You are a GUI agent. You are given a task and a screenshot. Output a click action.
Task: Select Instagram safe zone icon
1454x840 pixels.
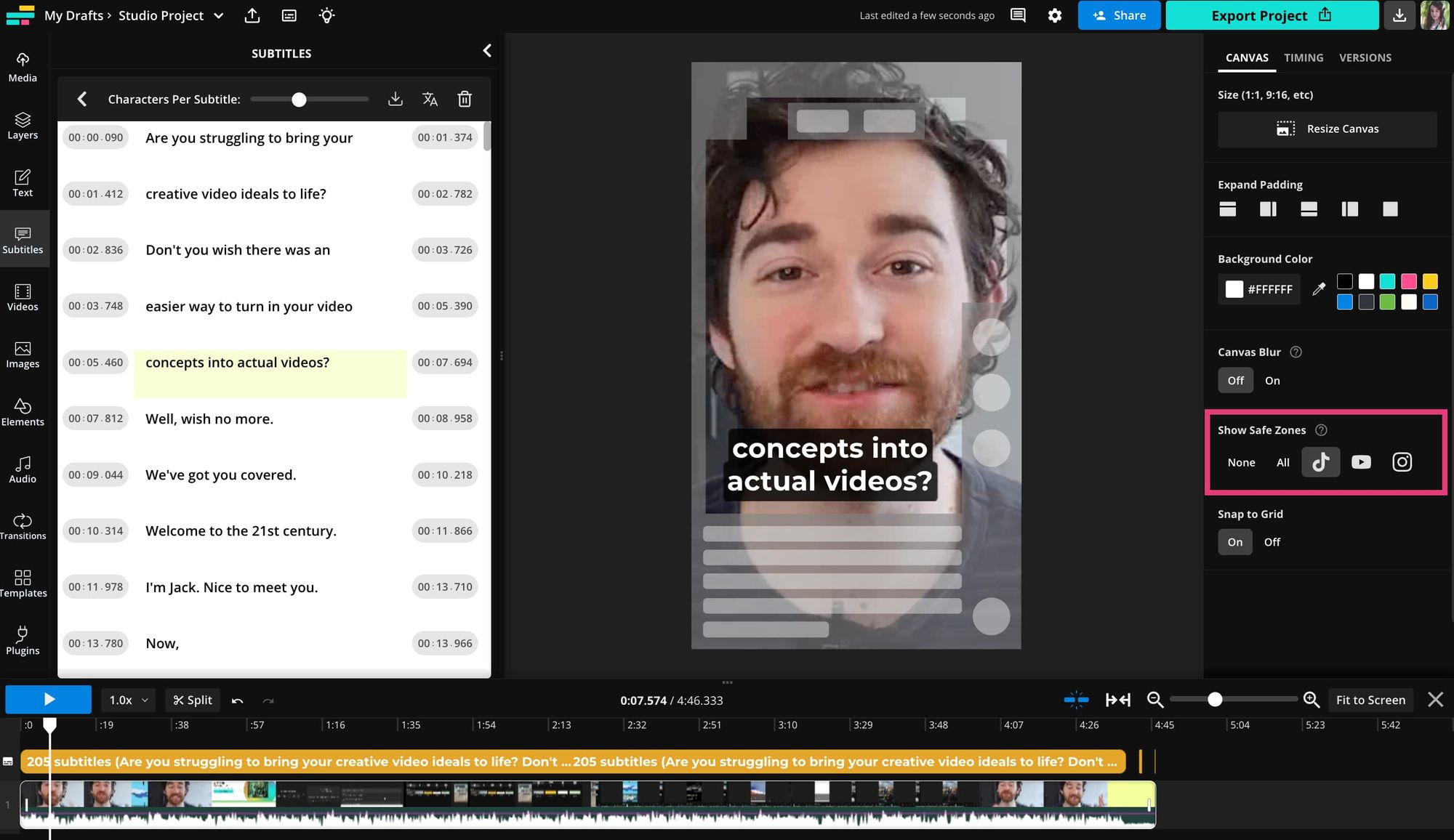pyautogui.click(x=1402, y=462)
